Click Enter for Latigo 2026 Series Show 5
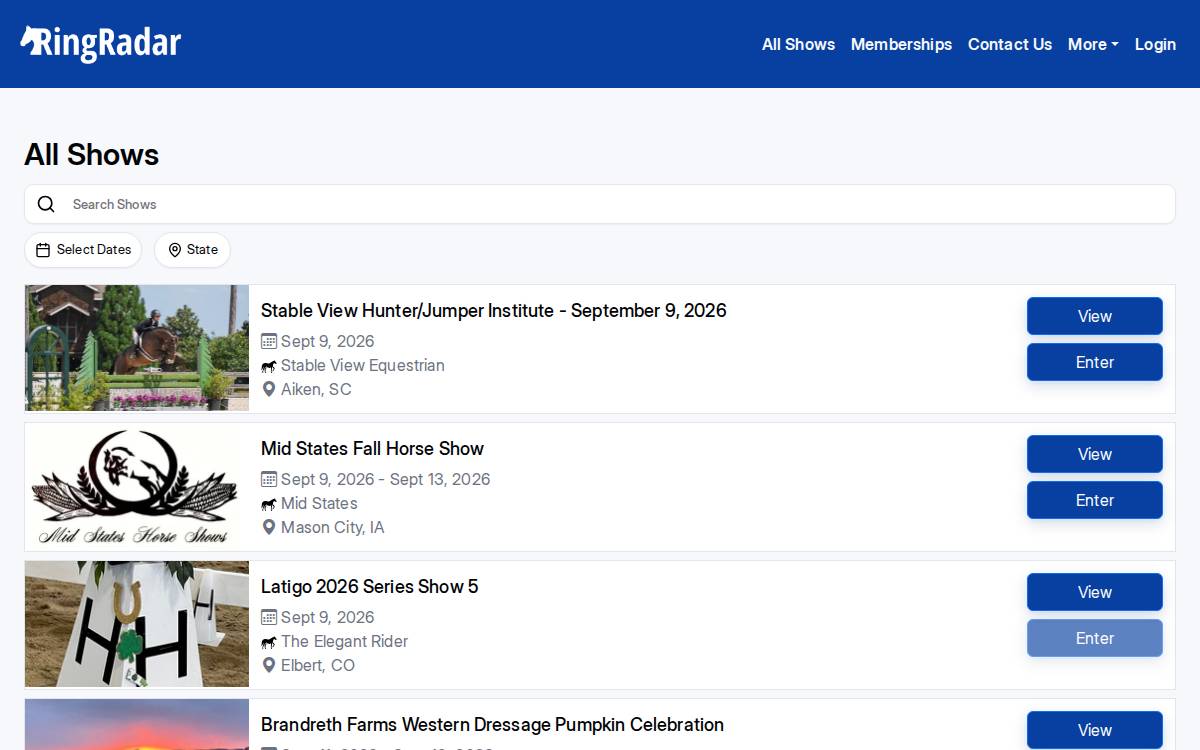 pos(1095,638)
